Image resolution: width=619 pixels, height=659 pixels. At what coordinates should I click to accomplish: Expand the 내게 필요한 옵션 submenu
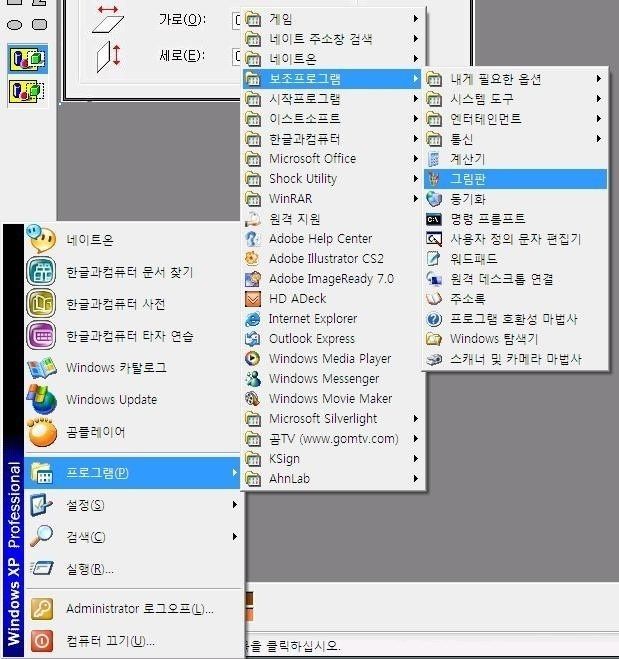[598, 79]
